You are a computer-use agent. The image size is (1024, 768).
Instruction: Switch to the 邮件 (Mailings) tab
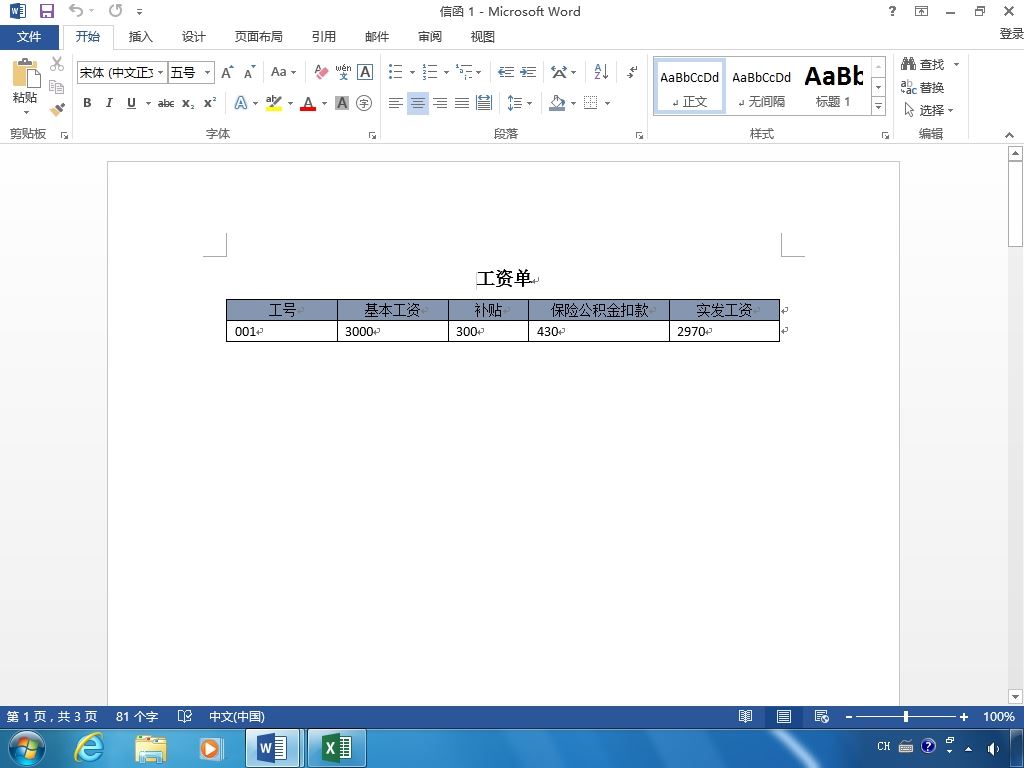[x=377, y=37]
